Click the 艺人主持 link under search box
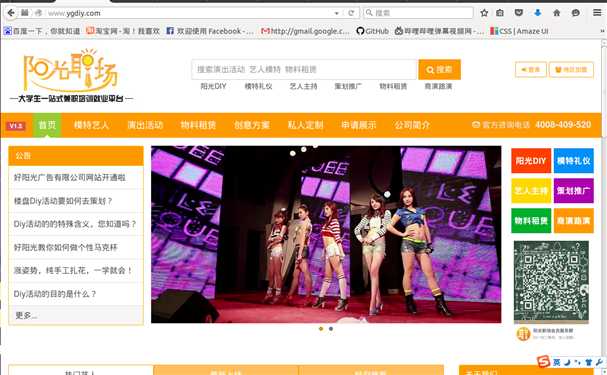 (x=303, y=86)
